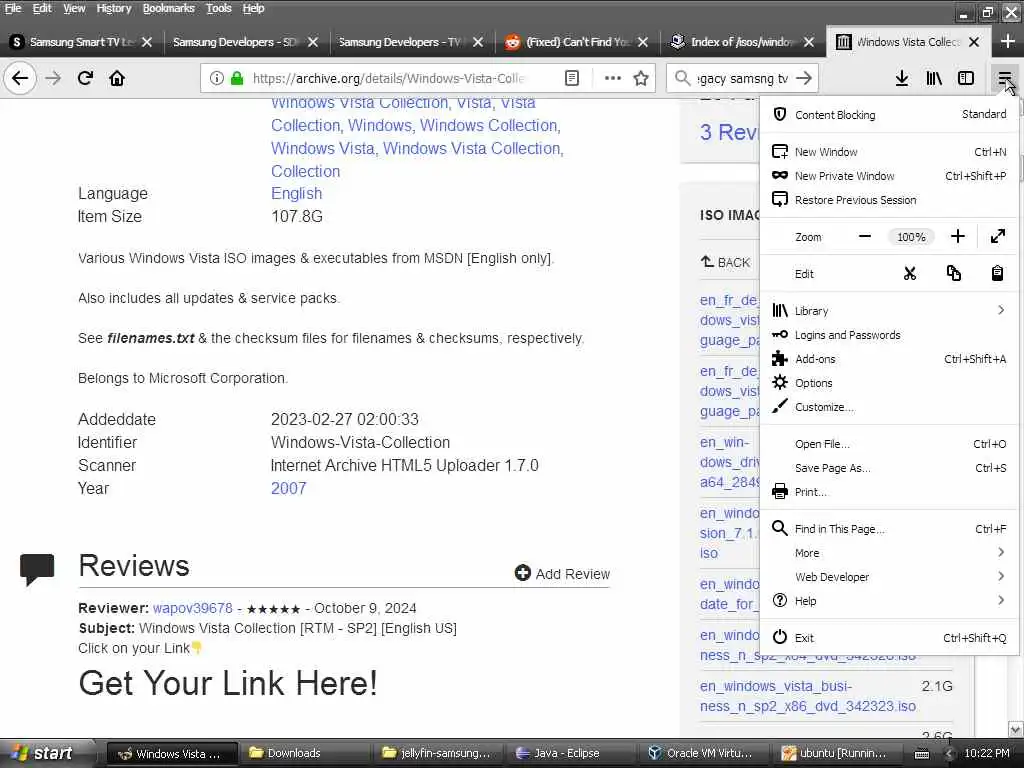Screen dimensions: 1024x768
Task: Switch to Oracle VM VirtualBox taskbar item
Action: tap(702, 754)
